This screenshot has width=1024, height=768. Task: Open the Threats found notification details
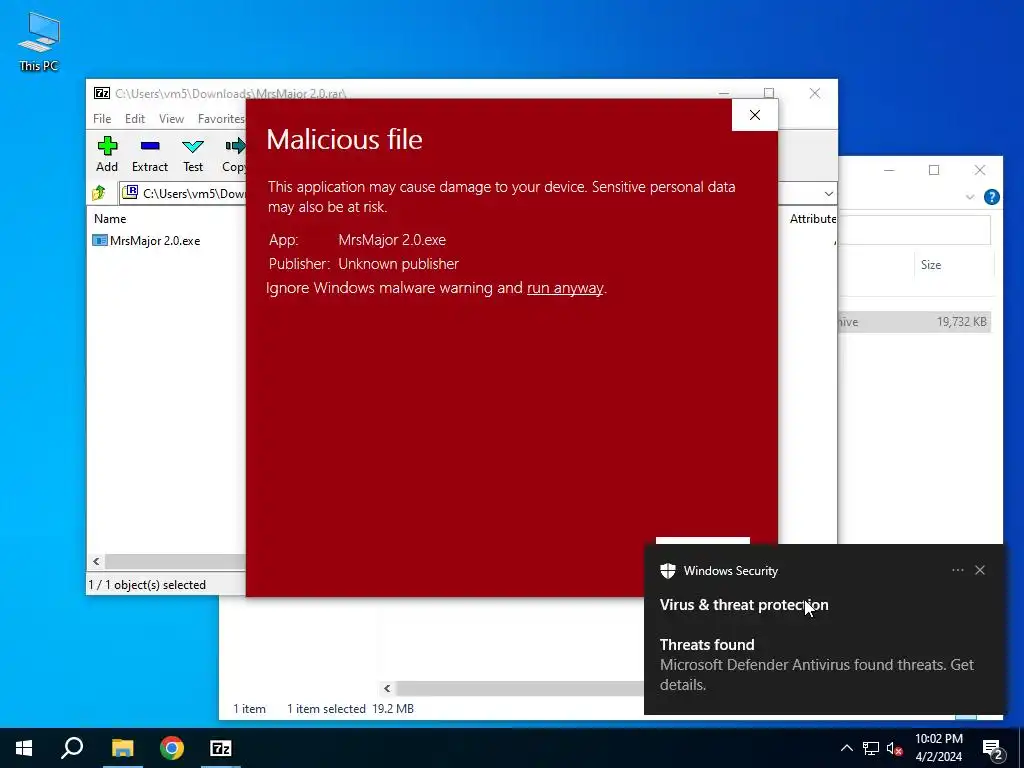coord(816,664)
